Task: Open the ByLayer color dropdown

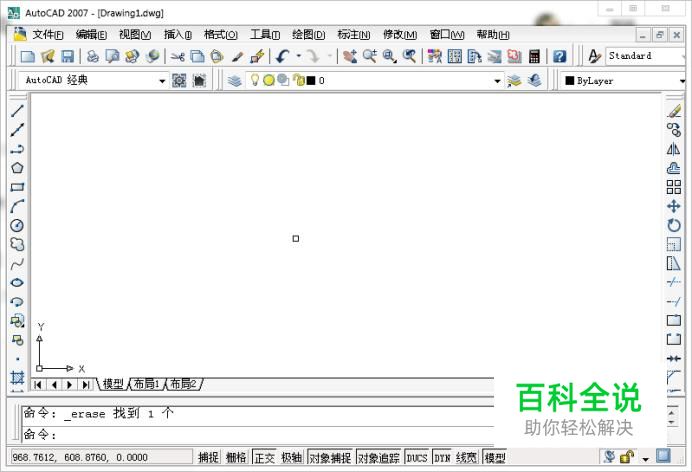Action: [682, 81]
